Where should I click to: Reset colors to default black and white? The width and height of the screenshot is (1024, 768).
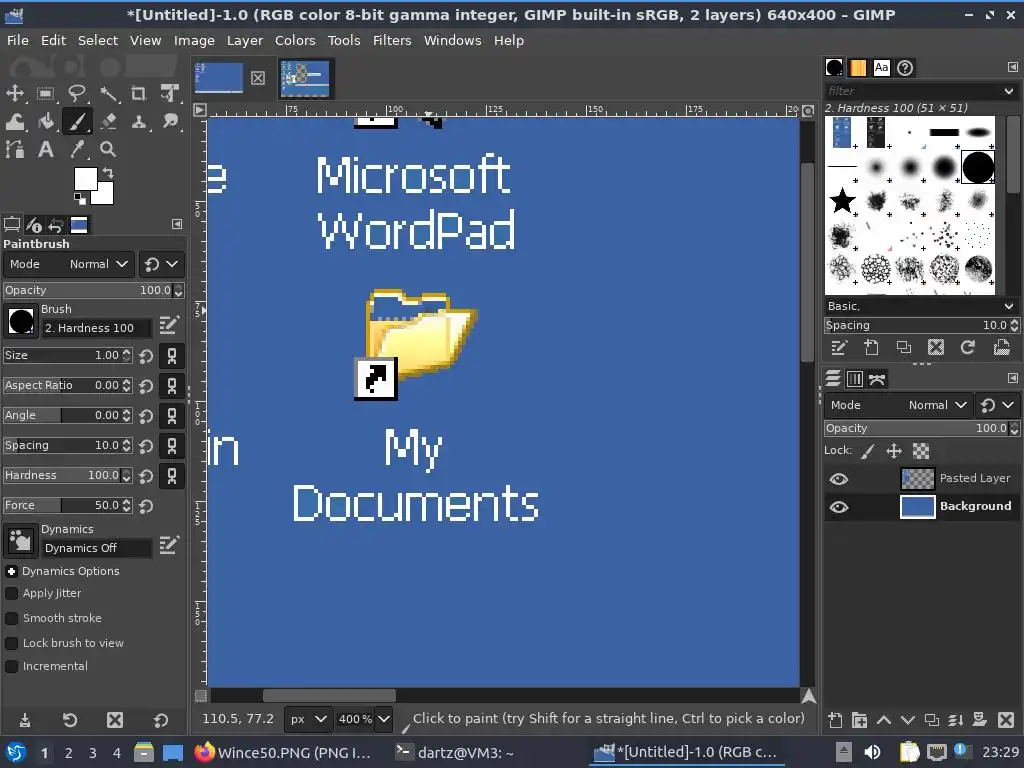[79, 198]
